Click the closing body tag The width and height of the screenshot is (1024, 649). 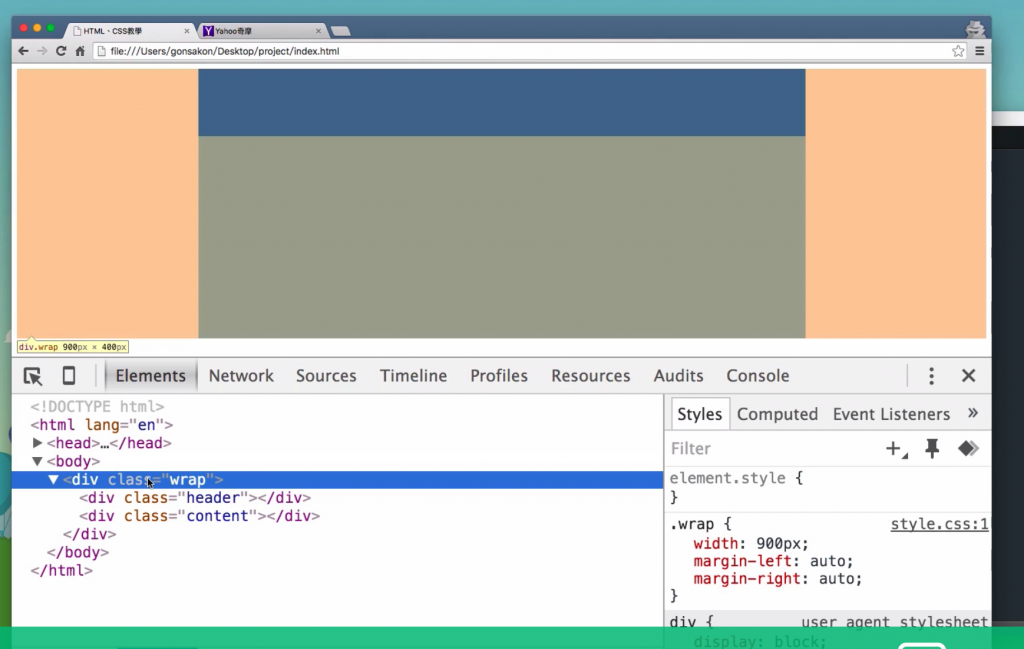pyautogui.click(x=78, y=552)
